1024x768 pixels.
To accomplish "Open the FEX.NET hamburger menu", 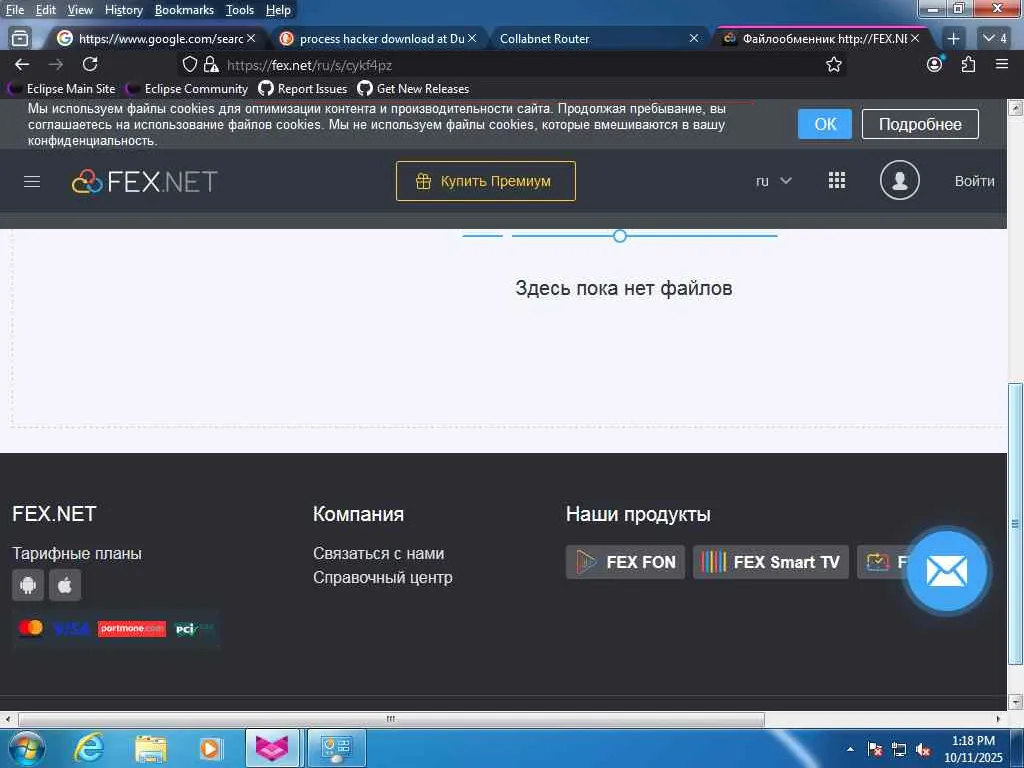I will coord(32,182).
